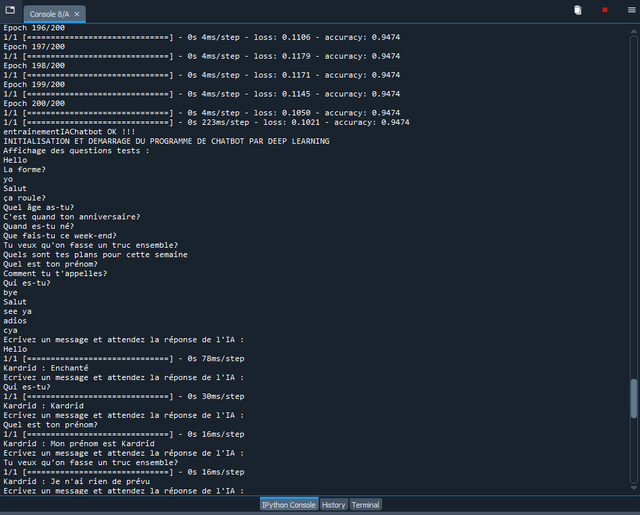Click the 'Epoch 196/200' line
Screen dimensions: 640x515
tap(34, 28)
